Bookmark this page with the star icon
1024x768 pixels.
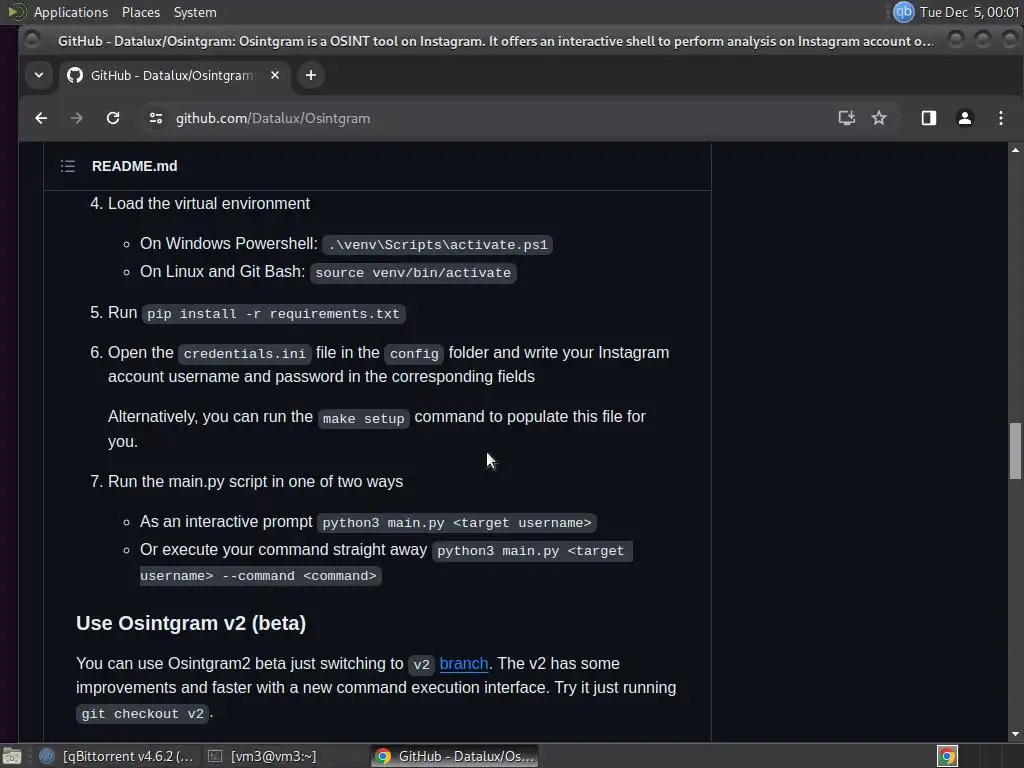point(879,118)
